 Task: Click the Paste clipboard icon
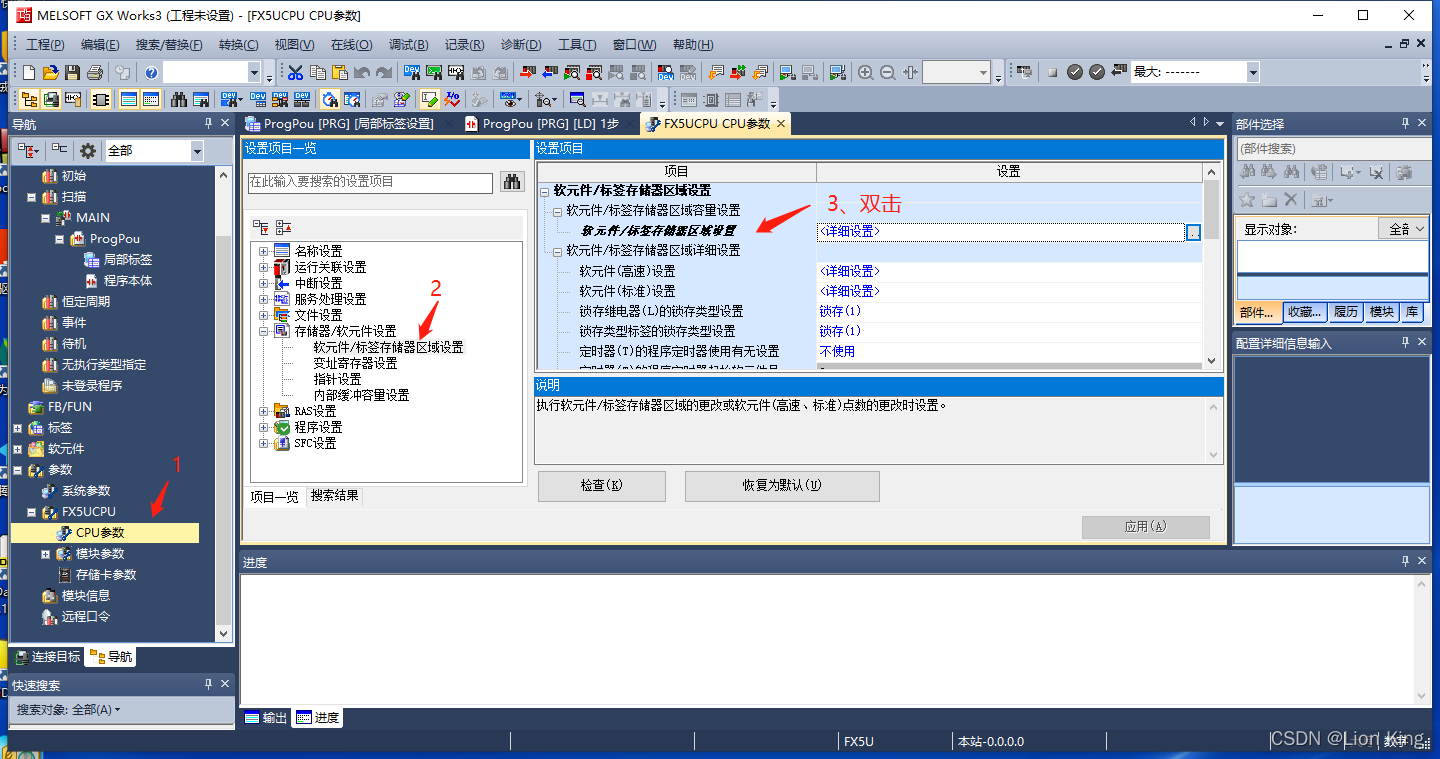pos(339,72)
